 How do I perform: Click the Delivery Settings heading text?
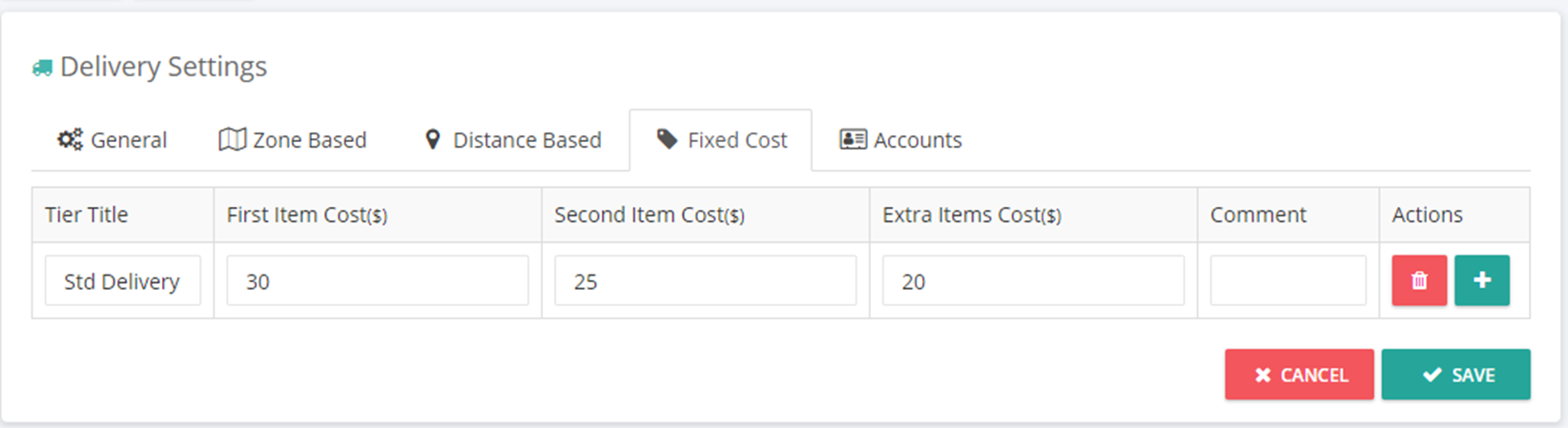pyautogui.click(x=163, y=67)
